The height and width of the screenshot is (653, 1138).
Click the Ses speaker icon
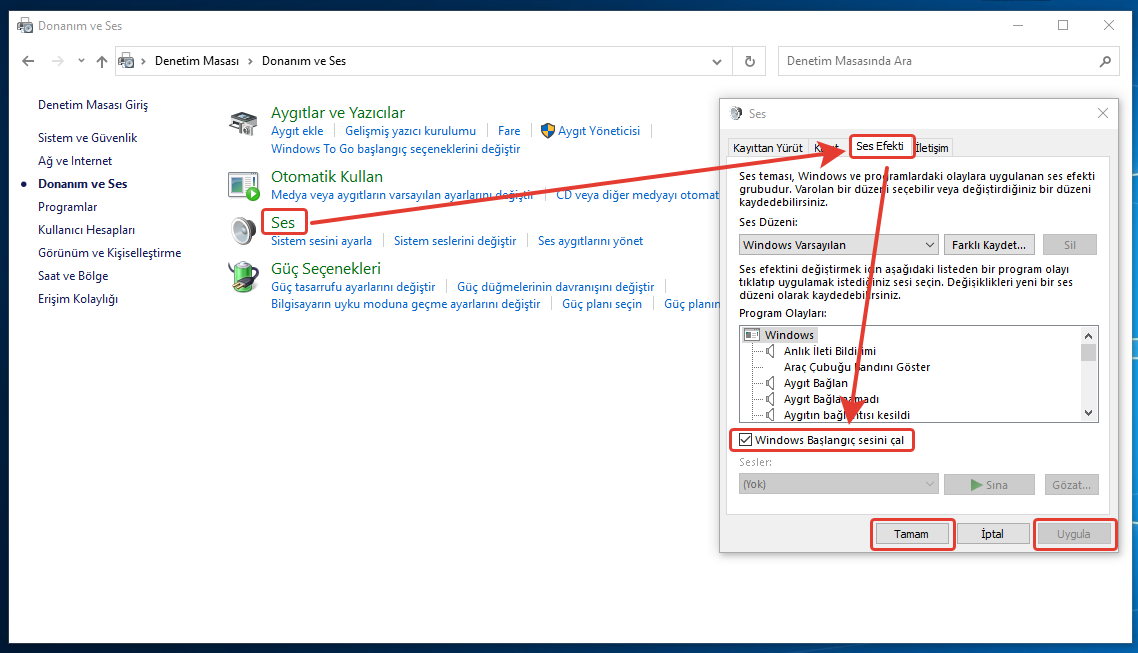243,231
